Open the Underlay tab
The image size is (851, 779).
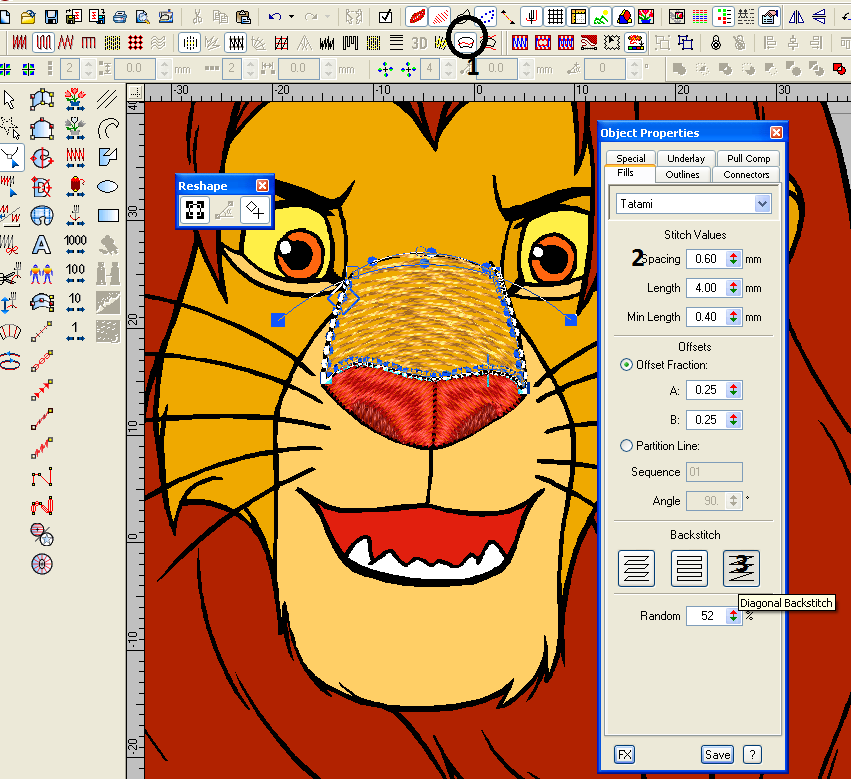pos(686,158)
